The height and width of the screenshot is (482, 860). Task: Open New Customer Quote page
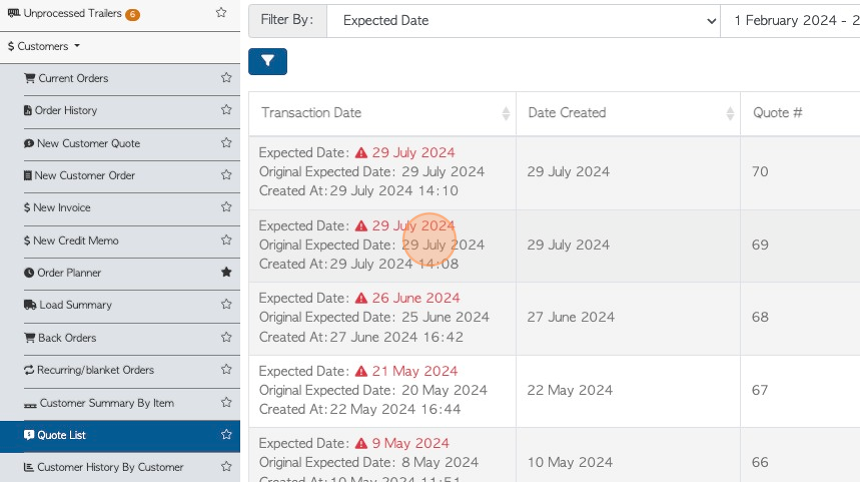[82, 143]
